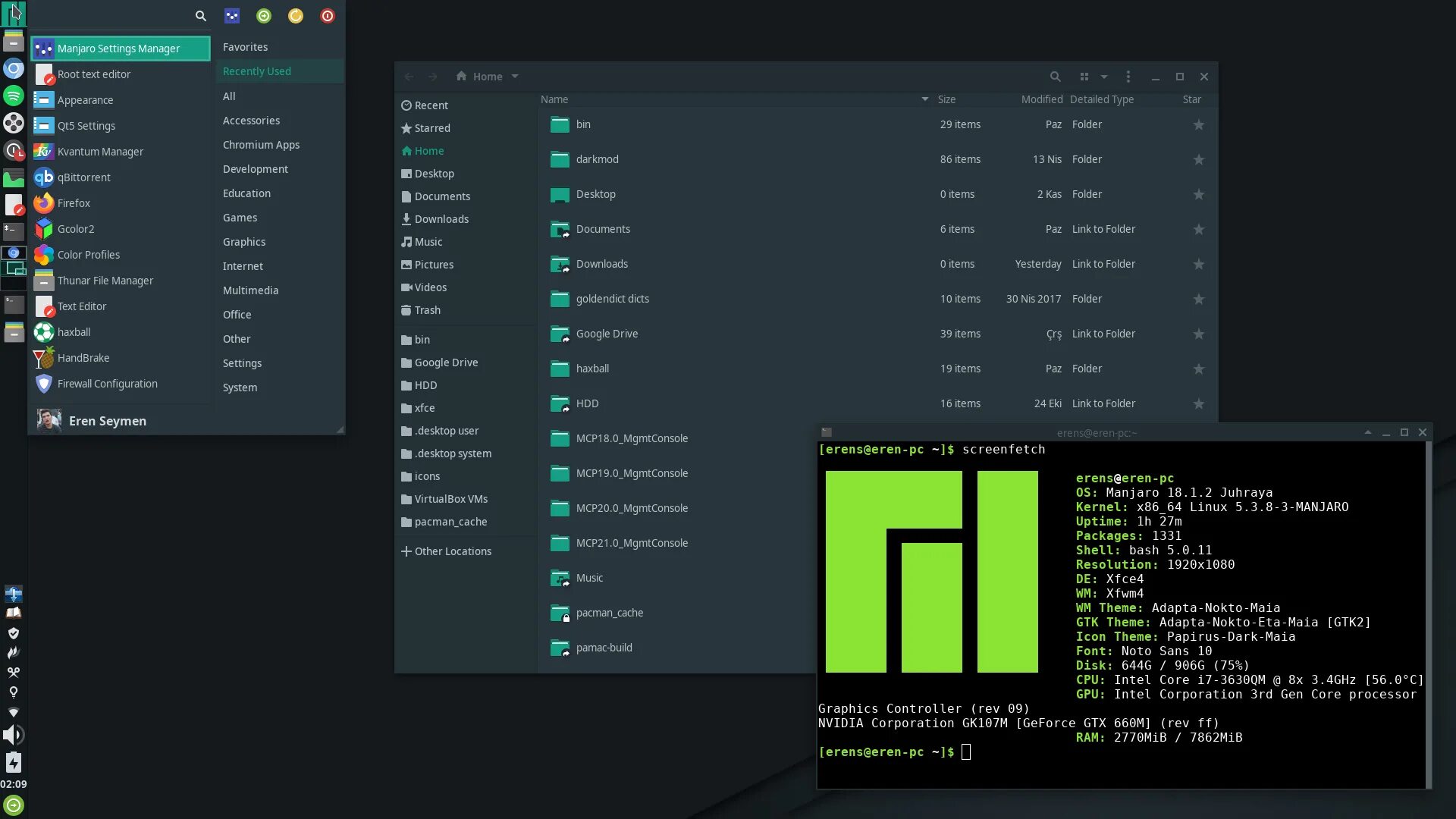The height and width of the screenshot is (819, 1456).
Task: Open Manjaro Settings Manager from menu
Action: (121, 49)
